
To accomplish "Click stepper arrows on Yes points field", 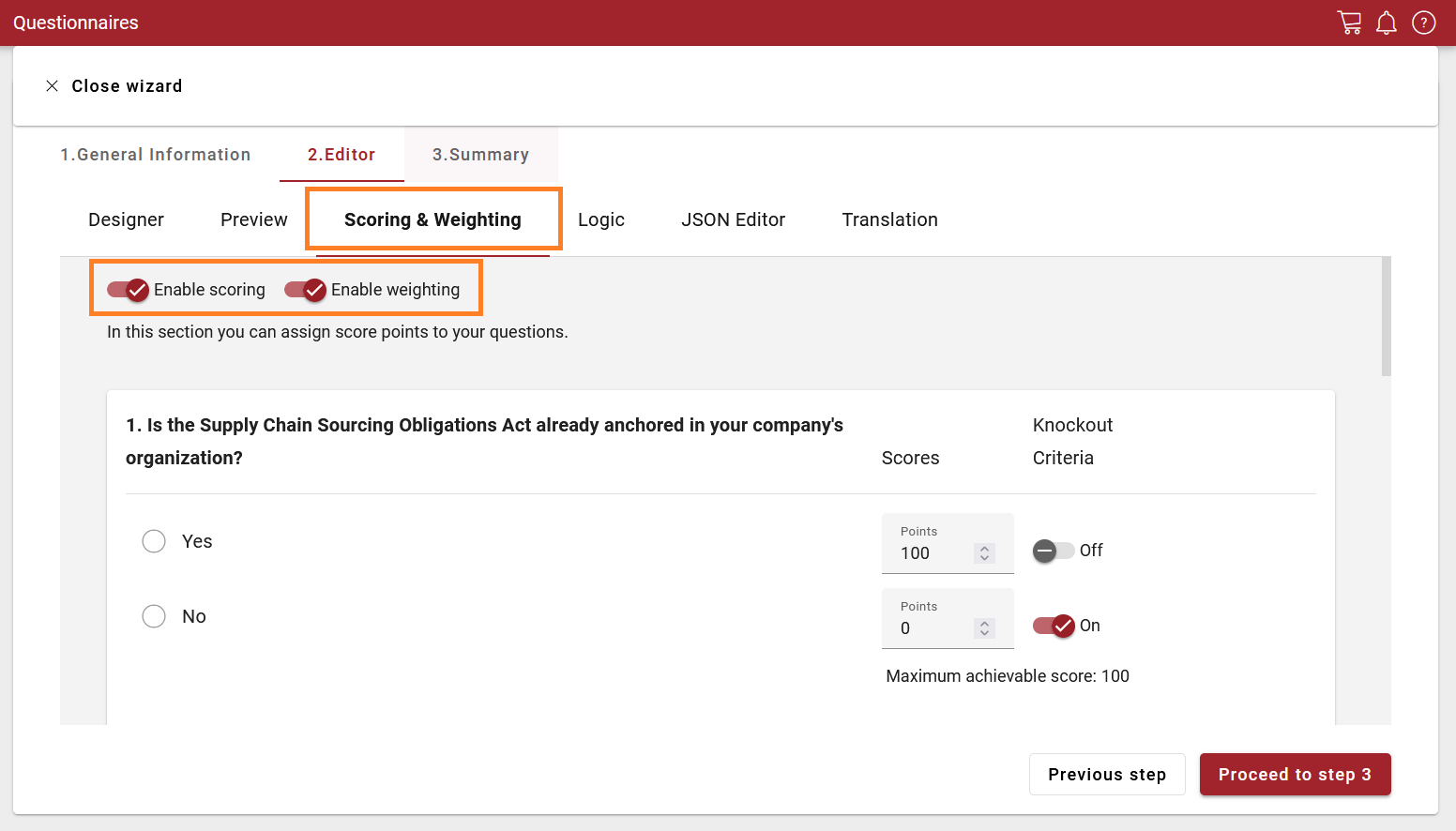I will (984, 553).
